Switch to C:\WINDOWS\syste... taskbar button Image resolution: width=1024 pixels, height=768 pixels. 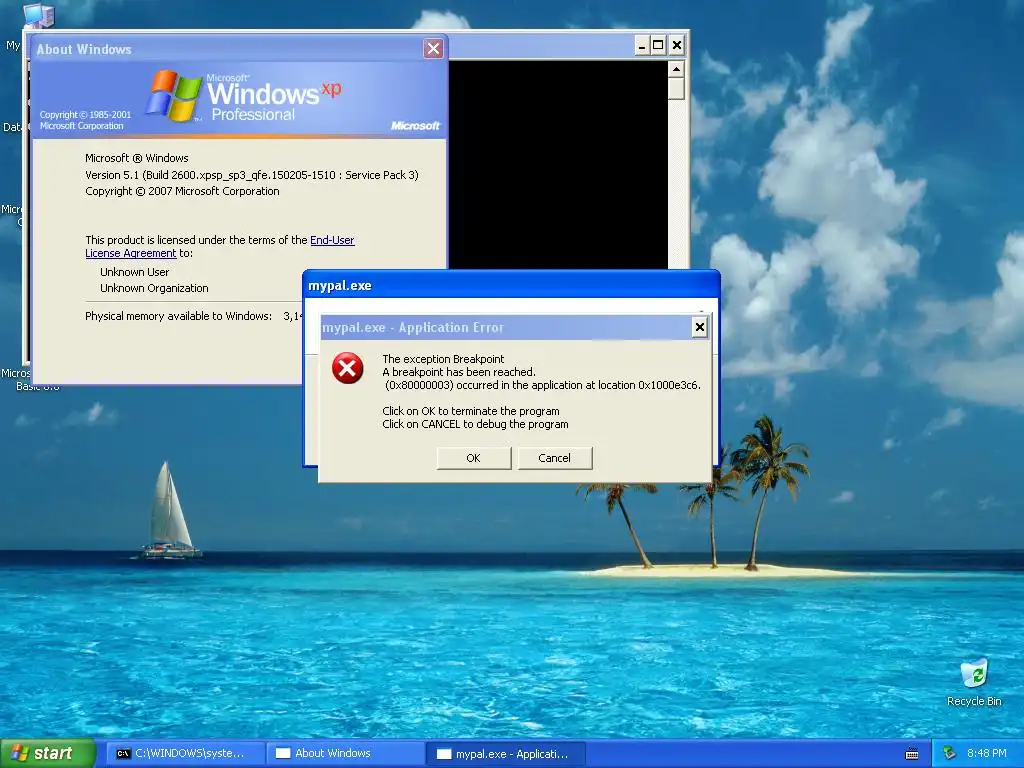click(185, 754)
